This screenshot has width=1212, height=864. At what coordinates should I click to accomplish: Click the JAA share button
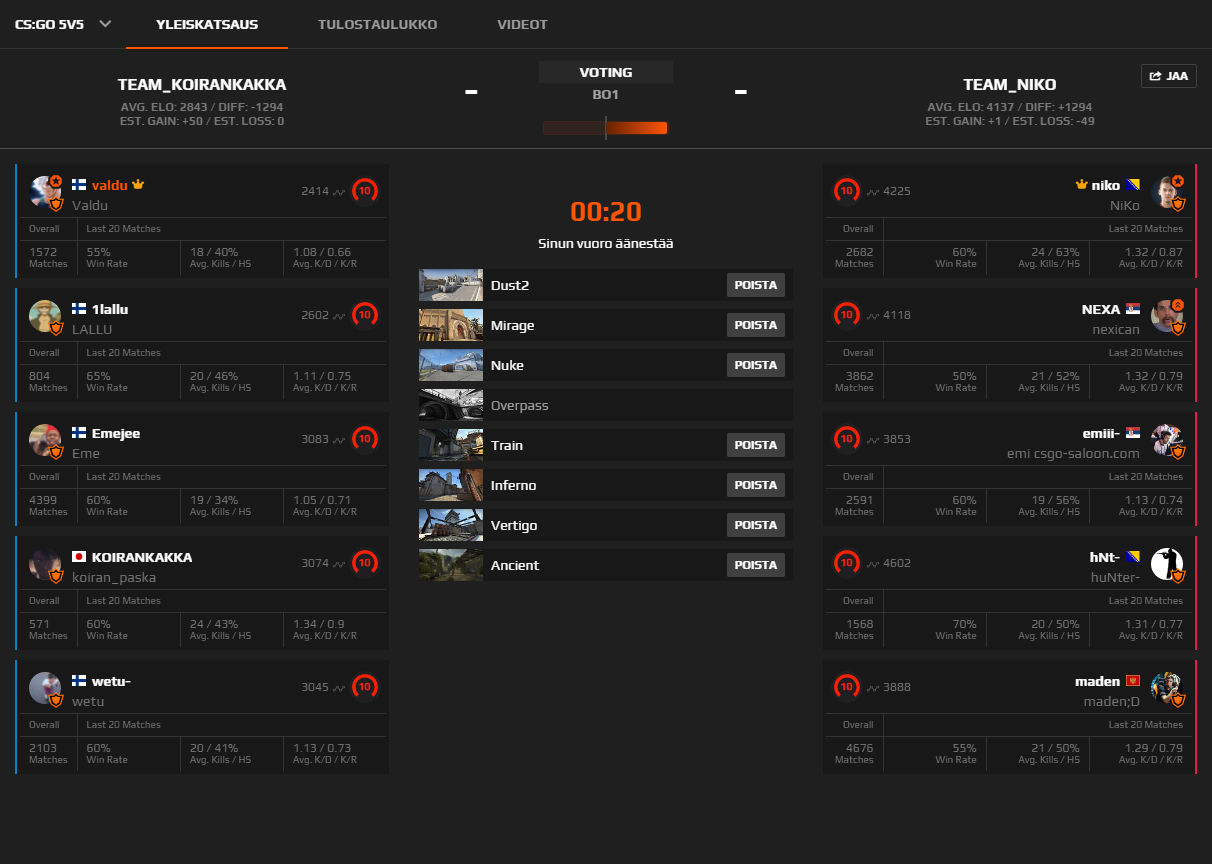point(1168,76)
